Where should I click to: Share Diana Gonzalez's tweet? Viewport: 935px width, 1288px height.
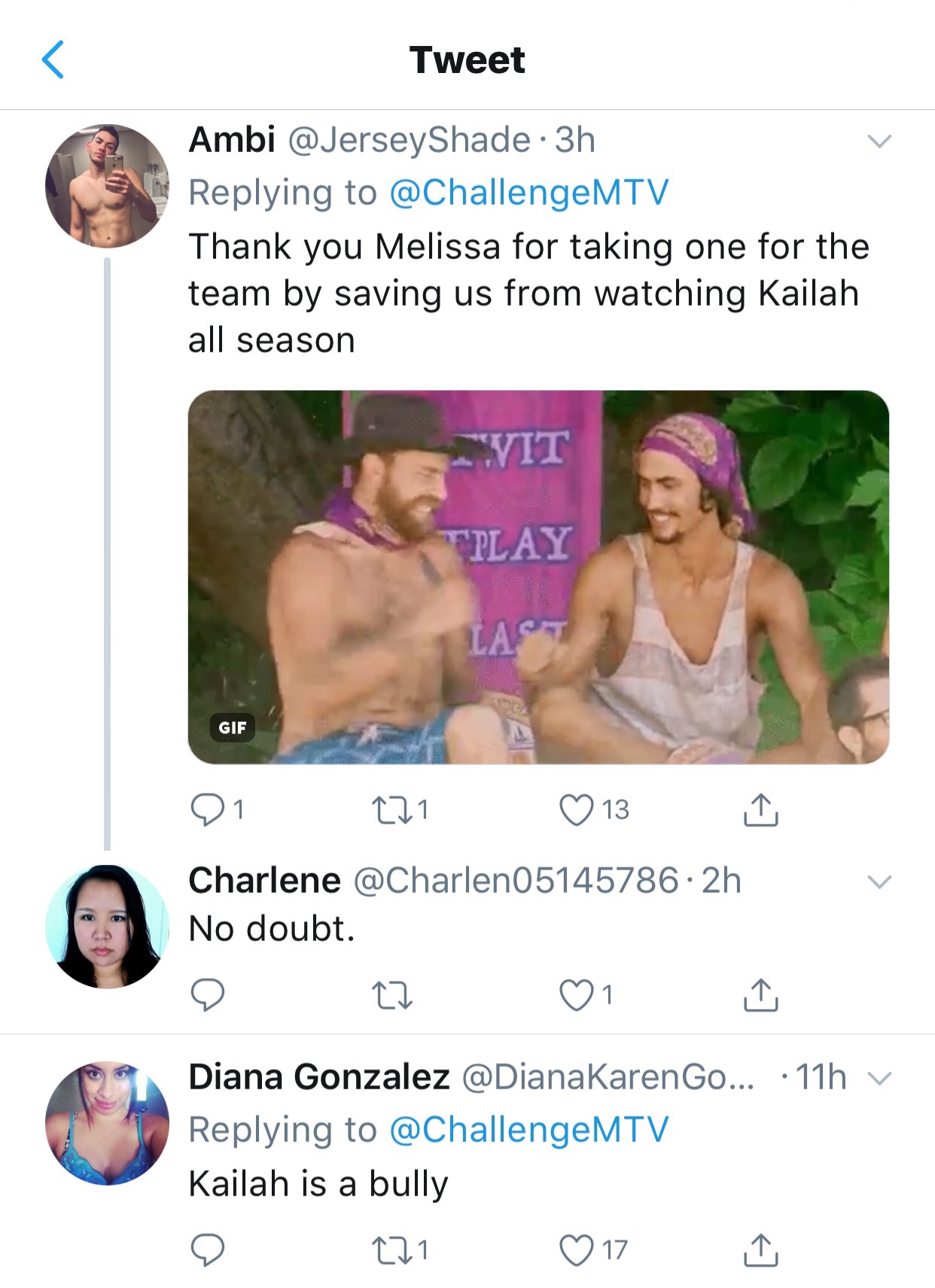pos(761,1250)
